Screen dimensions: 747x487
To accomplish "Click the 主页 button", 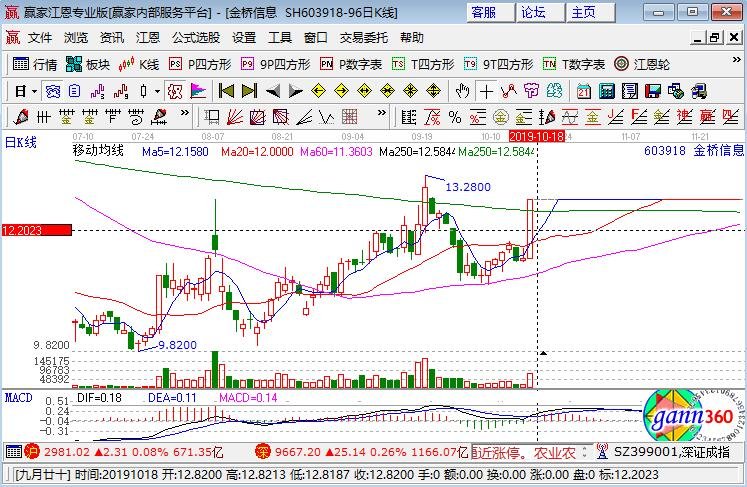I will pos(591,12).
